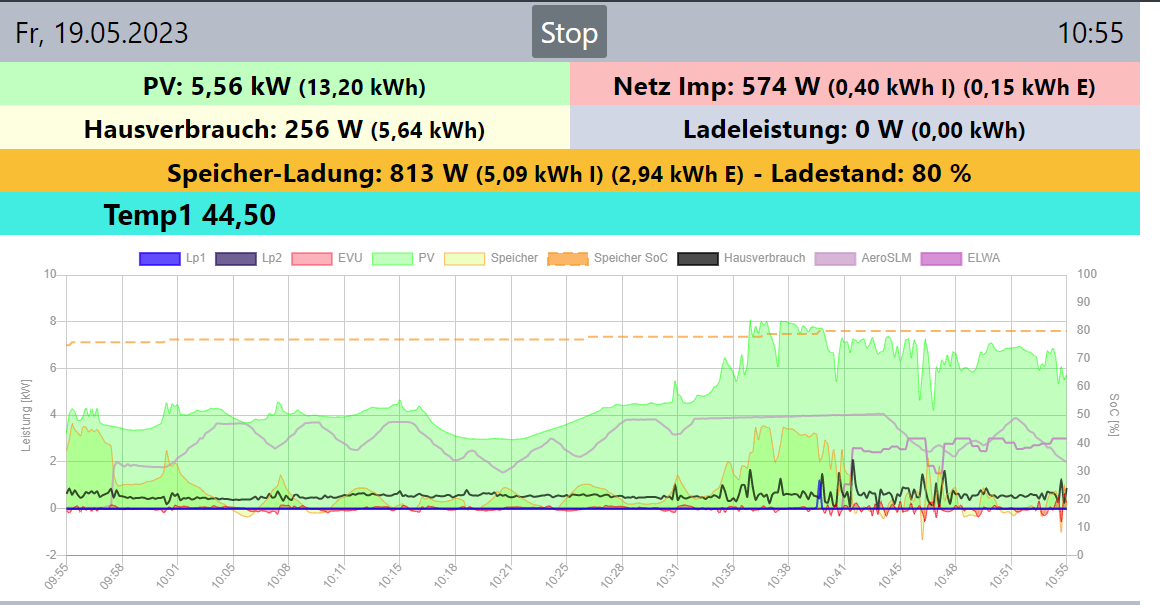Click the black Hausverbrauch legend swatch
Image resolution: width=1160 pixels, height=605 pixels.
pos(698,258)
